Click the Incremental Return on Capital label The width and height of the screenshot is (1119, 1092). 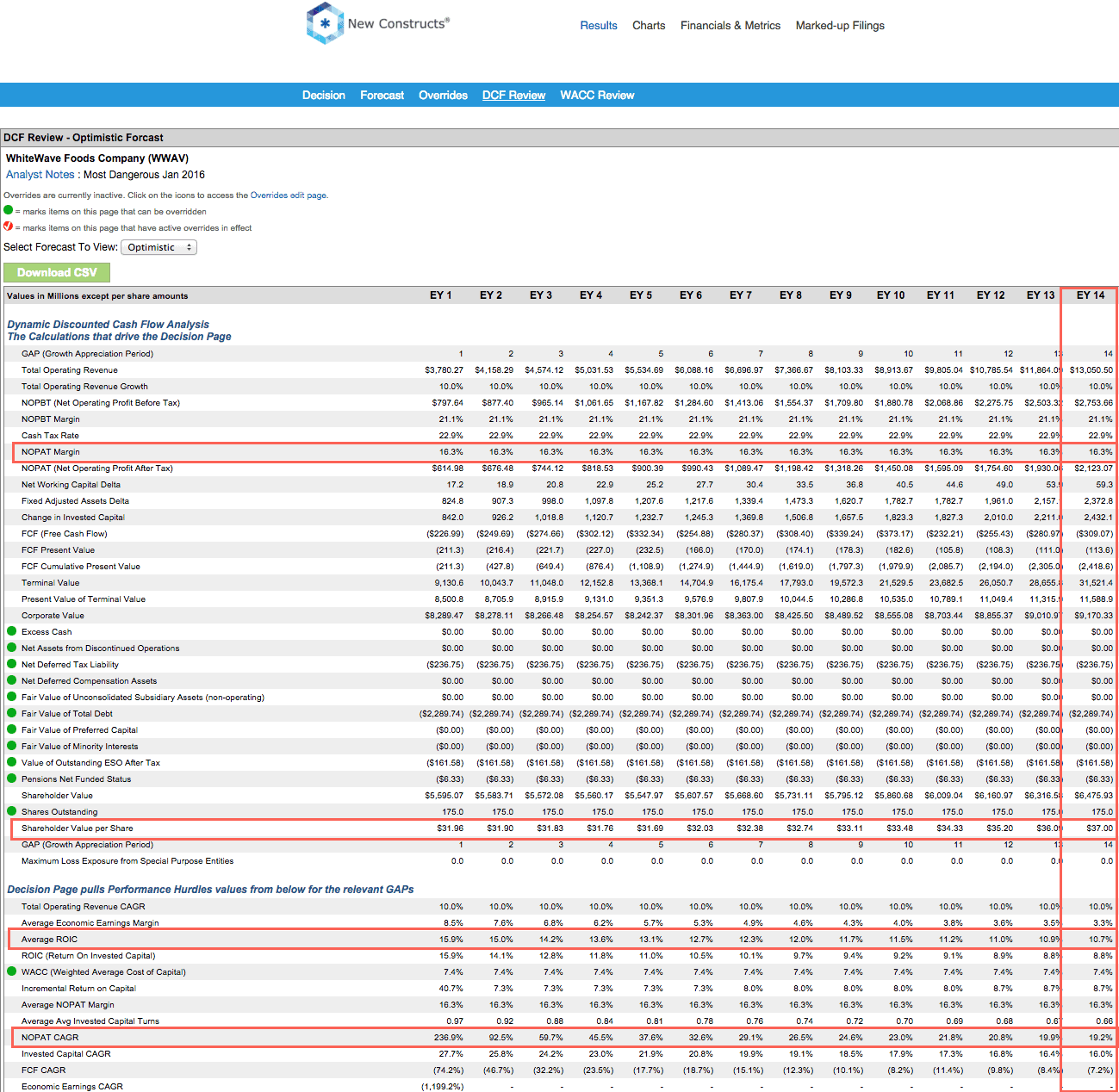(79, 989)
